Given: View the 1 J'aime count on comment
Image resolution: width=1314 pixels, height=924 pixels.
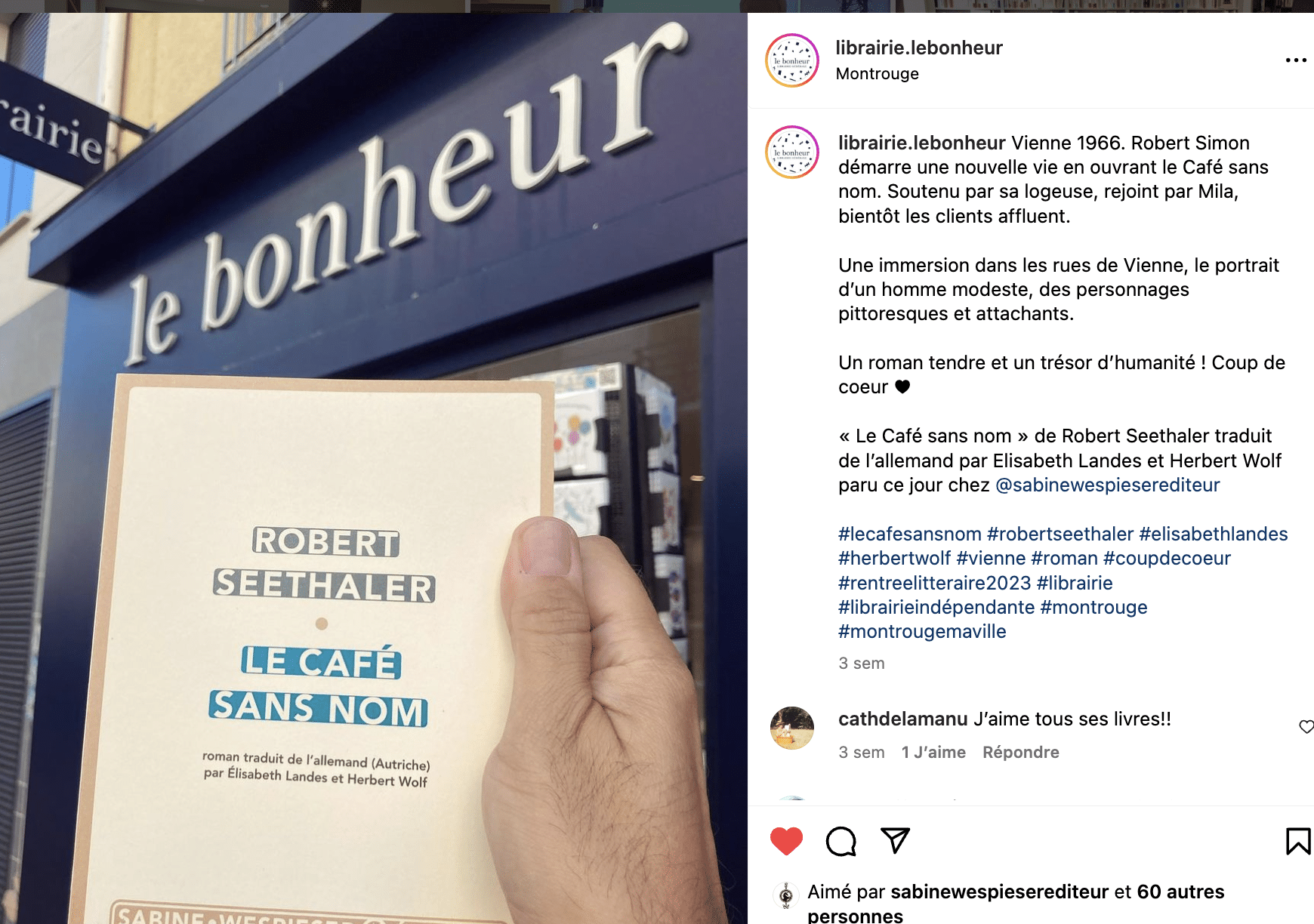Looking at the screenshot, I should 933,752.
